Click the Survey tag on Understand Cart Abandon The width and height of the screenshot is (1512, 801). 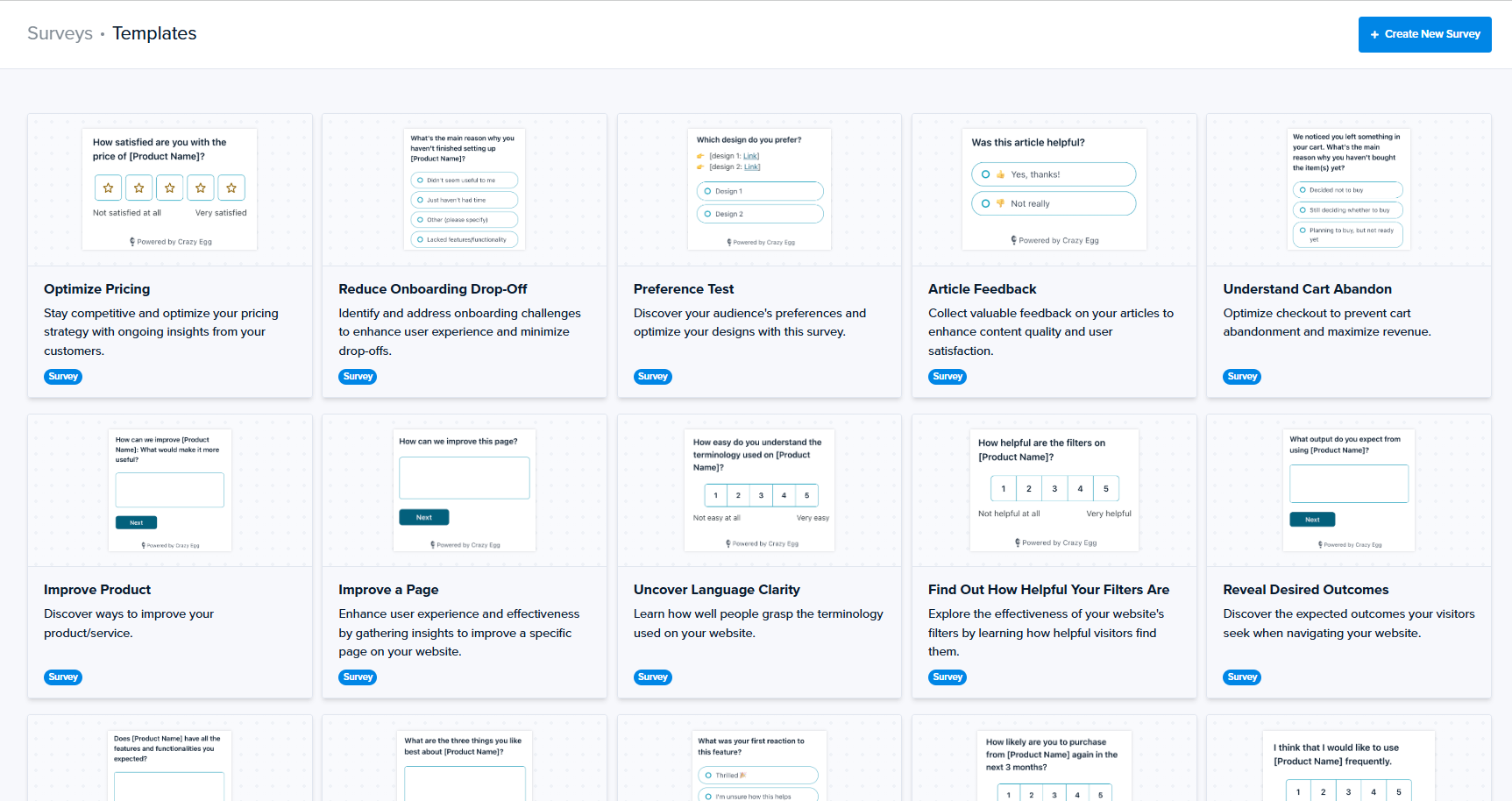tap(1242, 377)
